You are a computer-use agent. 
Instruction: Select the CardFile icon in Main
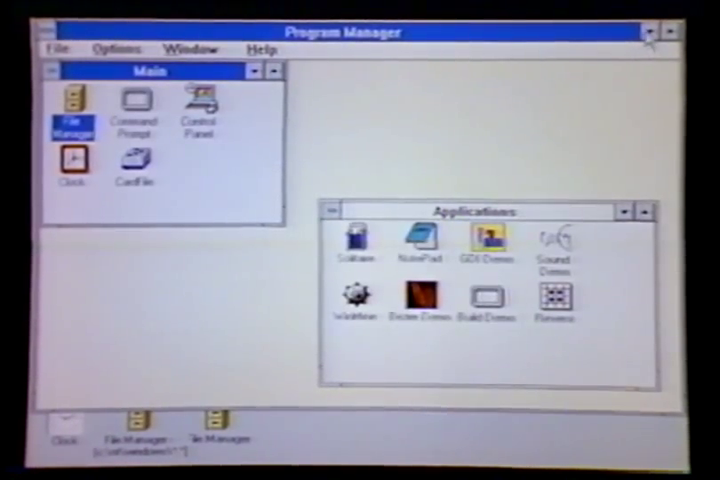[136, 159]
